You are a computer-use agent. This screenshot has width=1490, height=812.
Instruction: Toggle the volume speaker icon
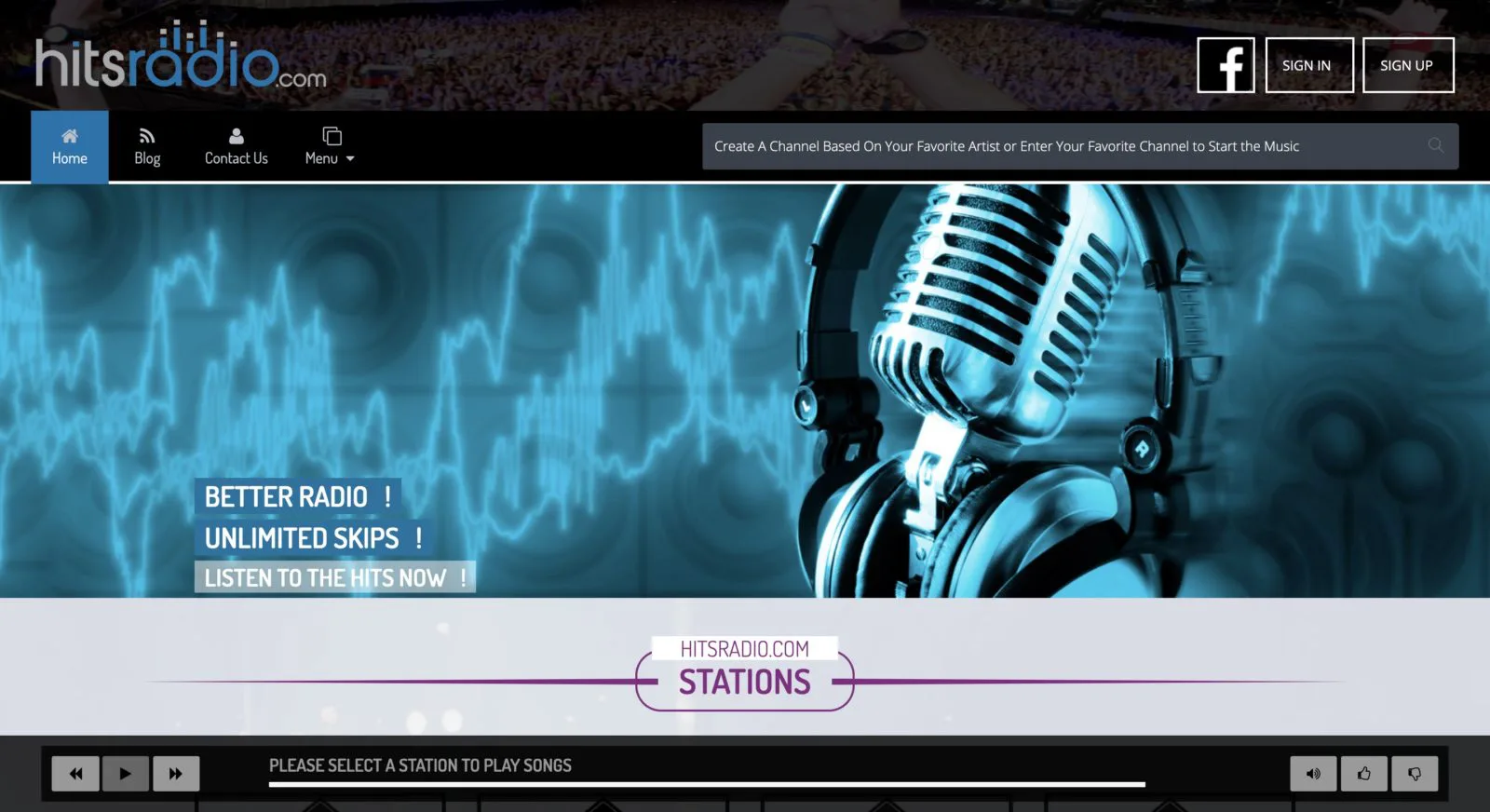(x=1313, y=774)
